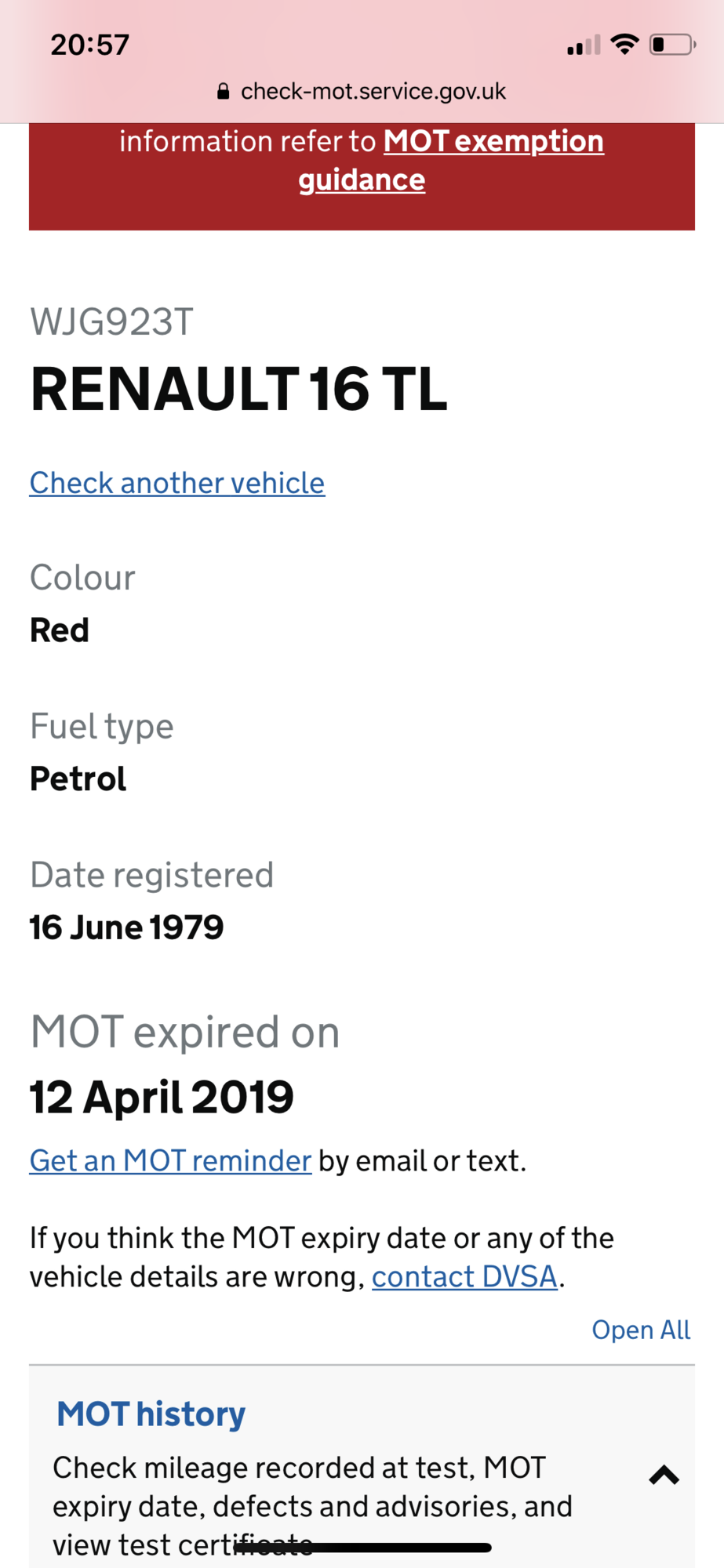Click Open All to expand sections
Image resolution: width=724 pixels, height=1568 pixels.
click(641, 1330)
